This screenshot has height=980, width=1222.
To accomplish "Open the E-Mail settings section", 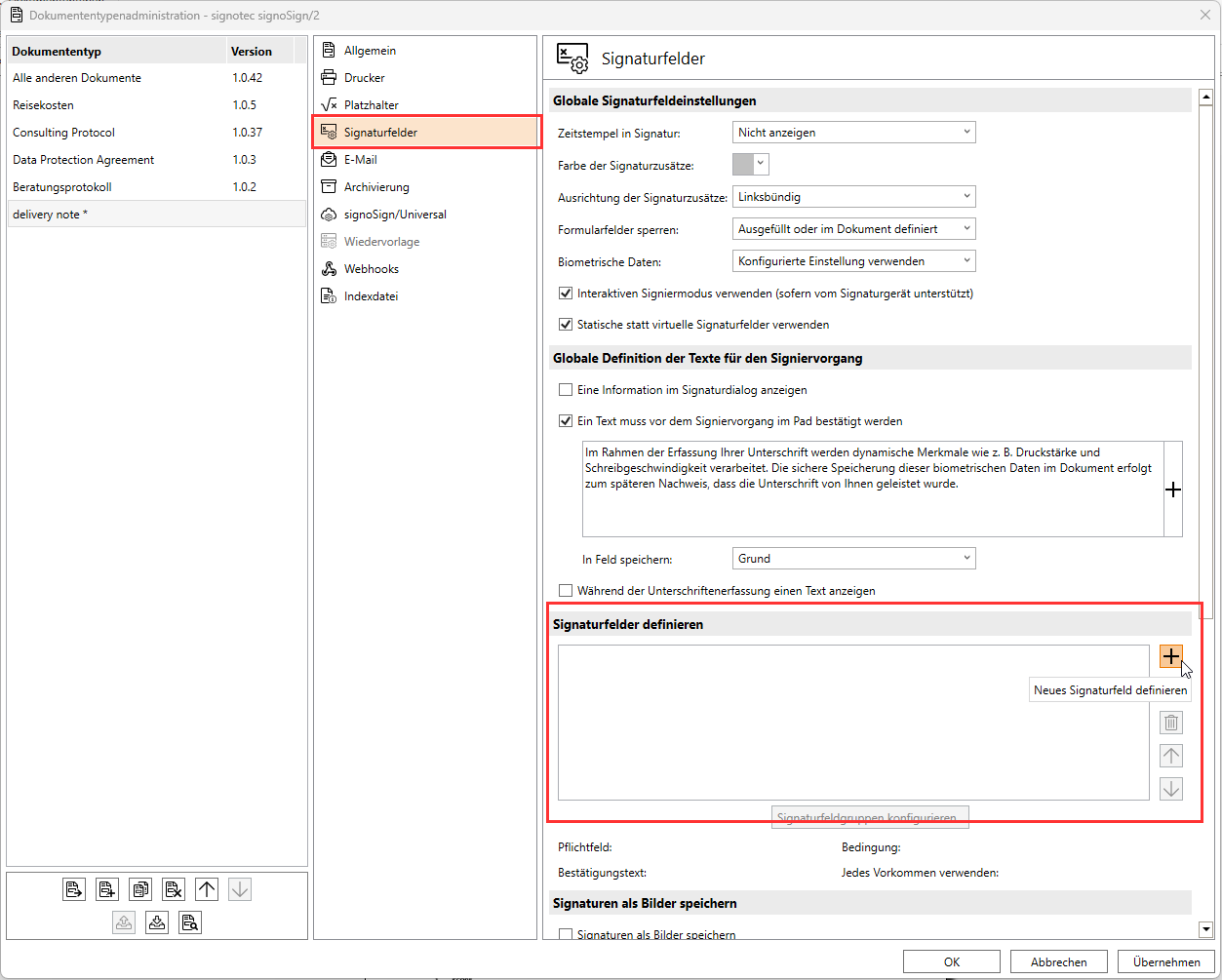I will pyautogui.click(x=361, y=160).
